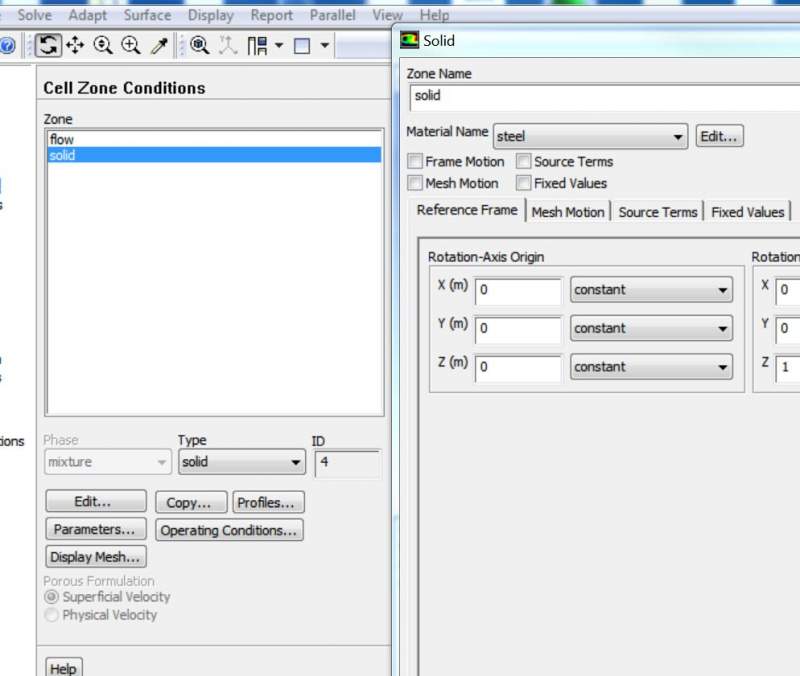Open the Y (m) constant dropdown
This screenshot has height=676, width=800.
(x=651, y=328)
